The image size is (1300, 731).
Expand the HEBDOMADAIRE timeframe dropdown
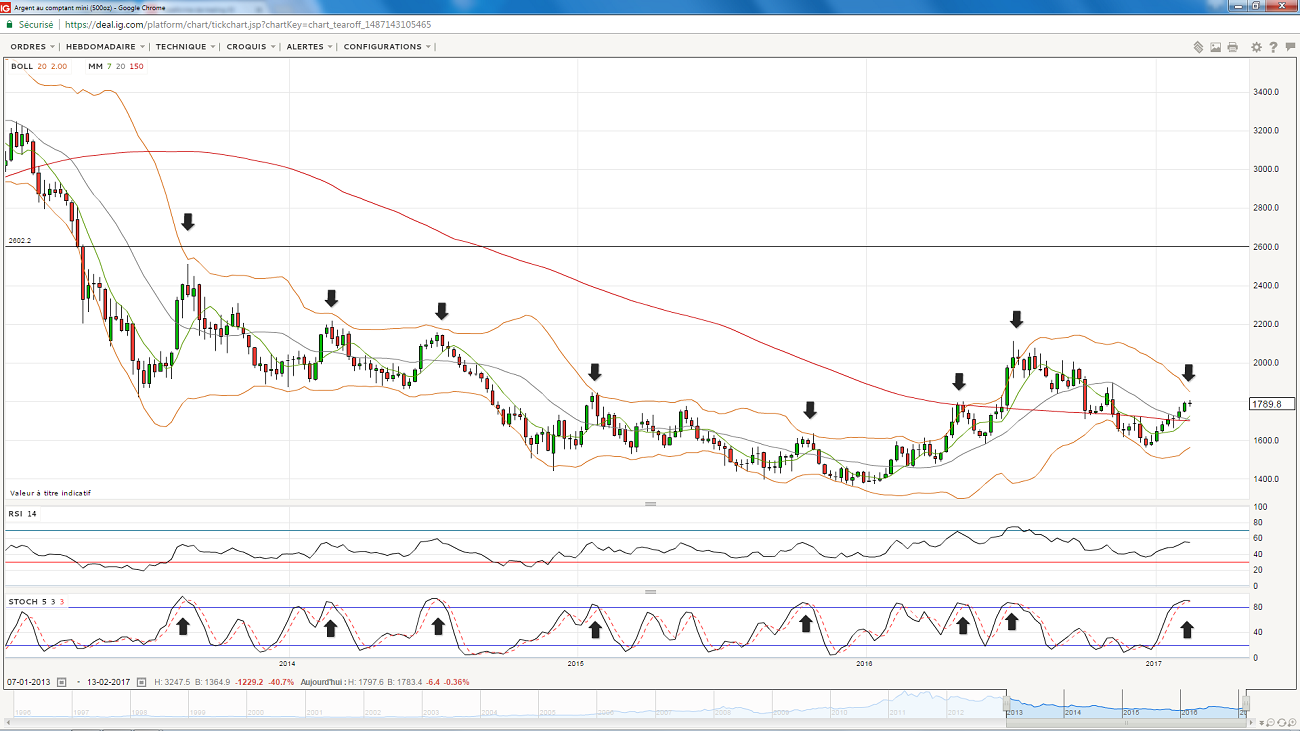[105, 47]
